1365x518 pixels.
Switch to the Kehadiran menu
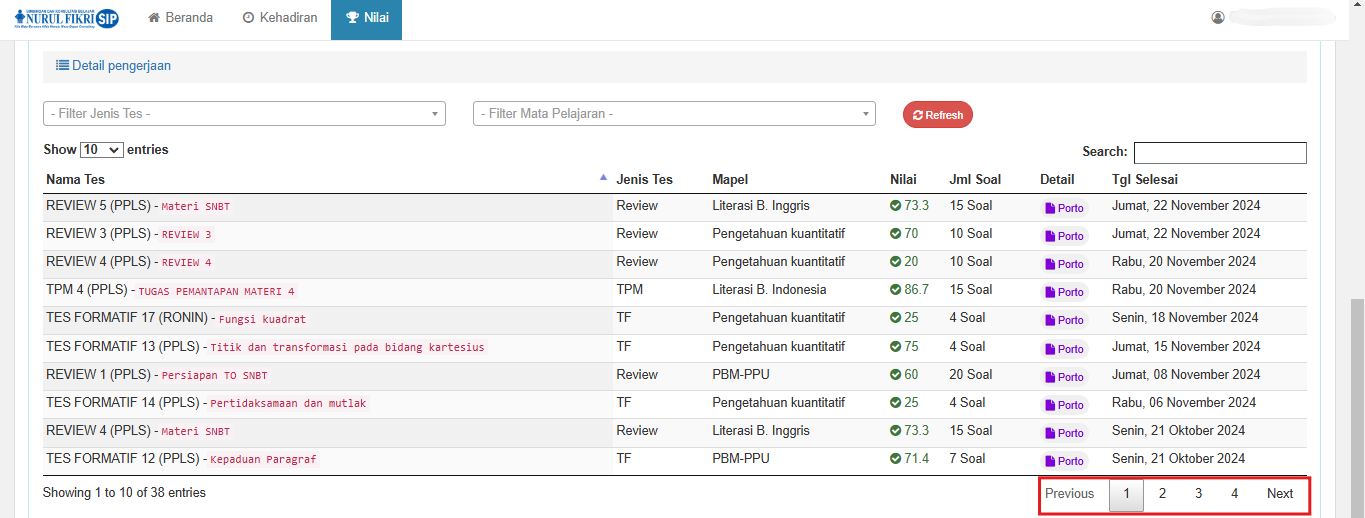[280, 18]
